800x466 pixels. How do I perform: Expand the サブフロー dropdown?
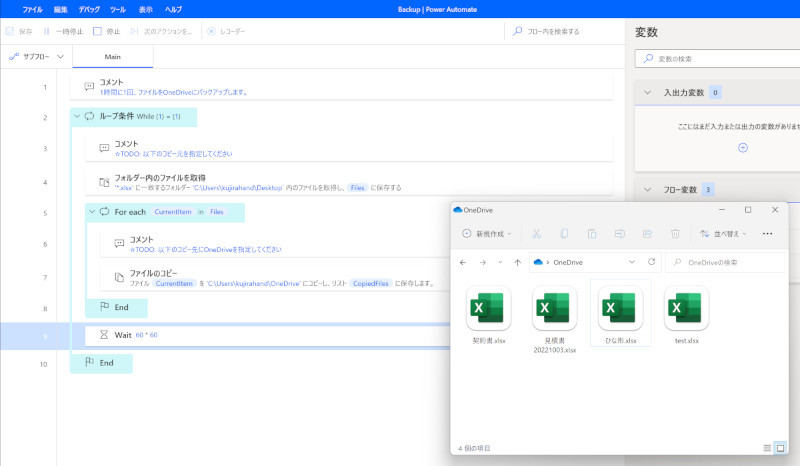pyautogui.click(x=36, y=56)
